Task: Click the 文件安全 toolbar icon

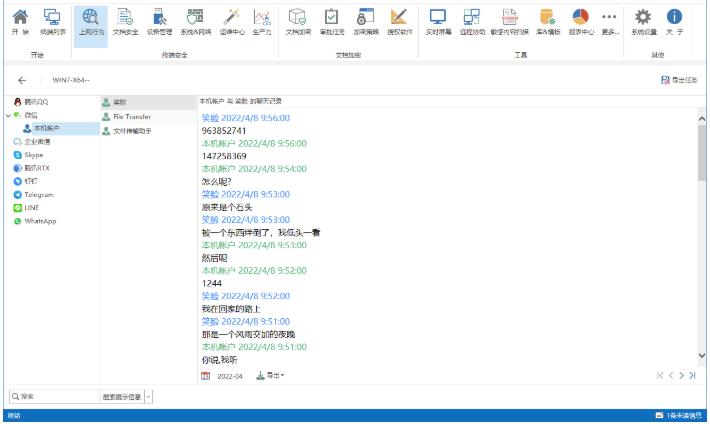Action: point(125,22)
